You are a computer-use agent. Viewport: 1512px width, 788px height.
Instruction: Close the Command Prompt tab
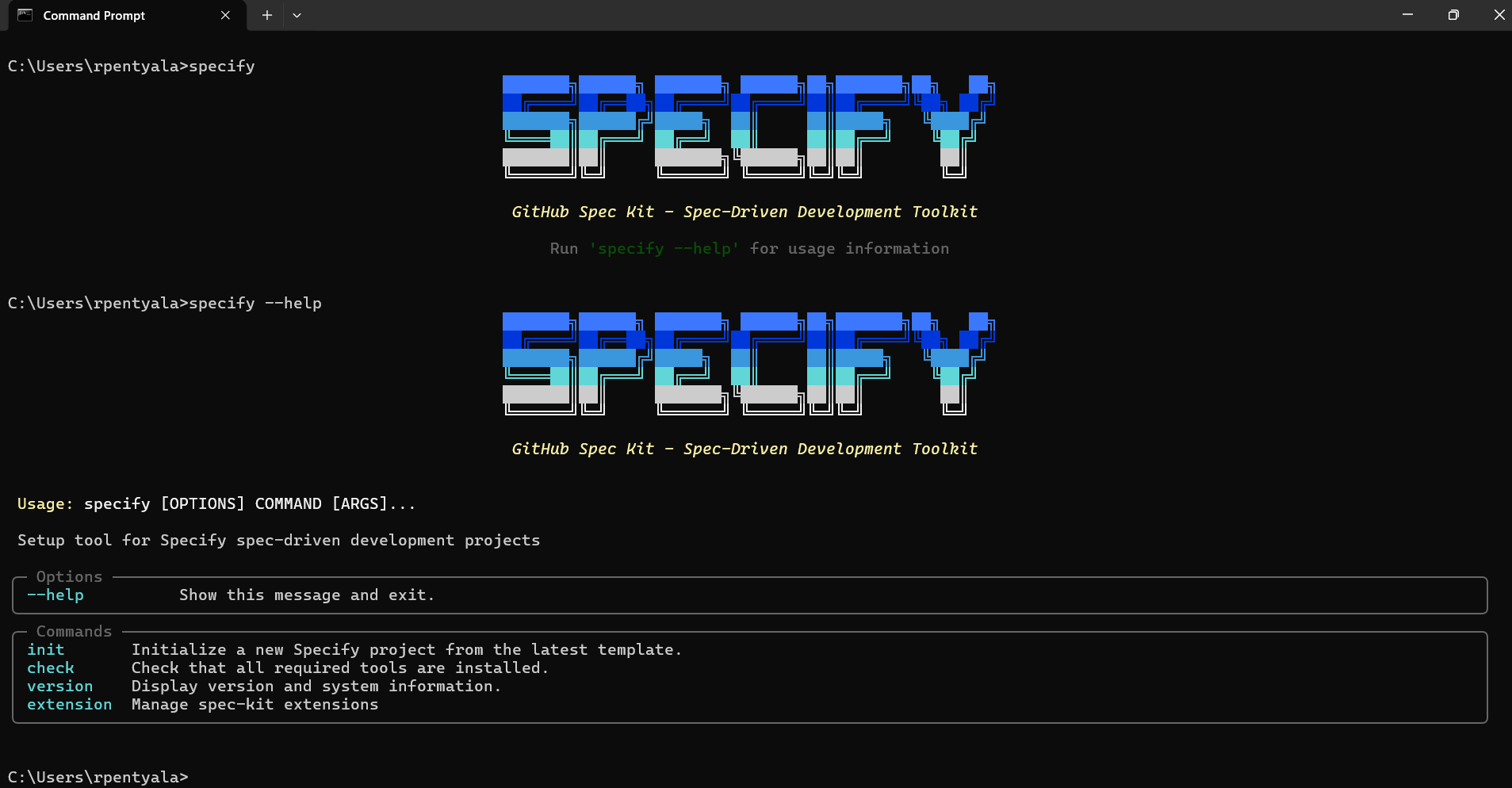pos(225,15)
